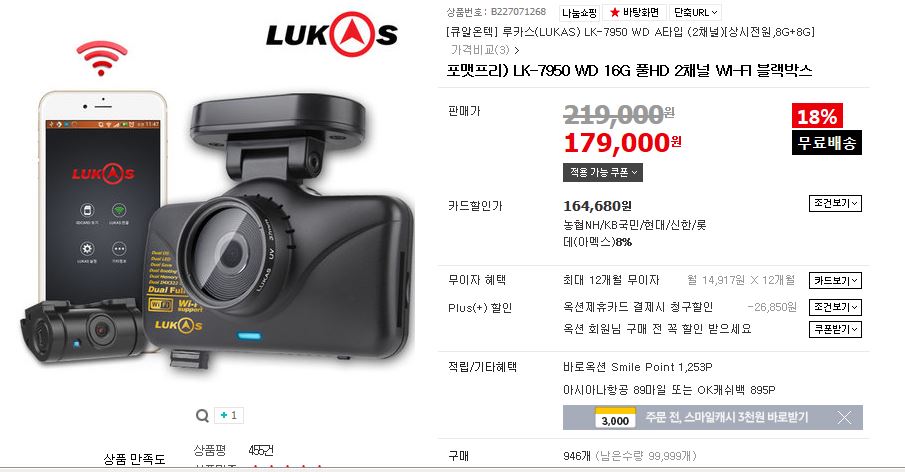Click the red star 바탕화면 shortcut button
Image resolution: width=905 pixels, height=472 pixels.
click(634, 12)
